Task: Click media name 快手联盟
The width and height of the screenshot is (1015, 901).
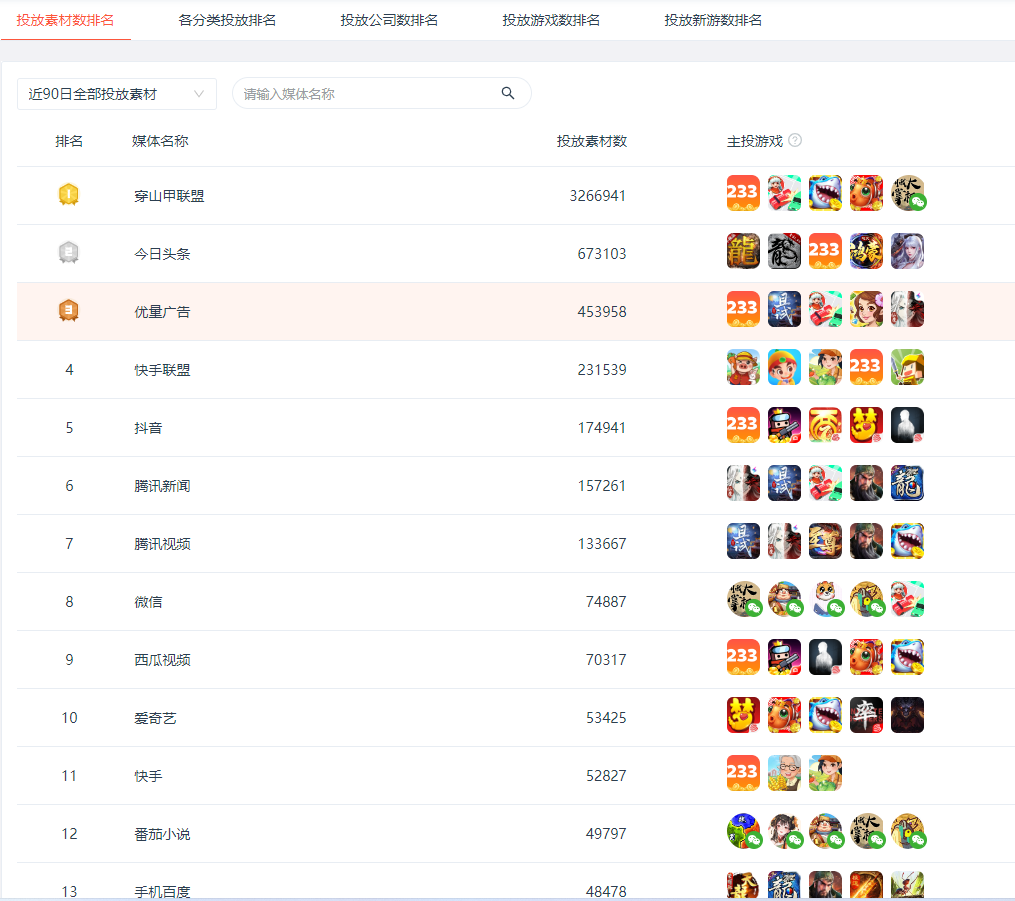Action: tap(162, 370)
